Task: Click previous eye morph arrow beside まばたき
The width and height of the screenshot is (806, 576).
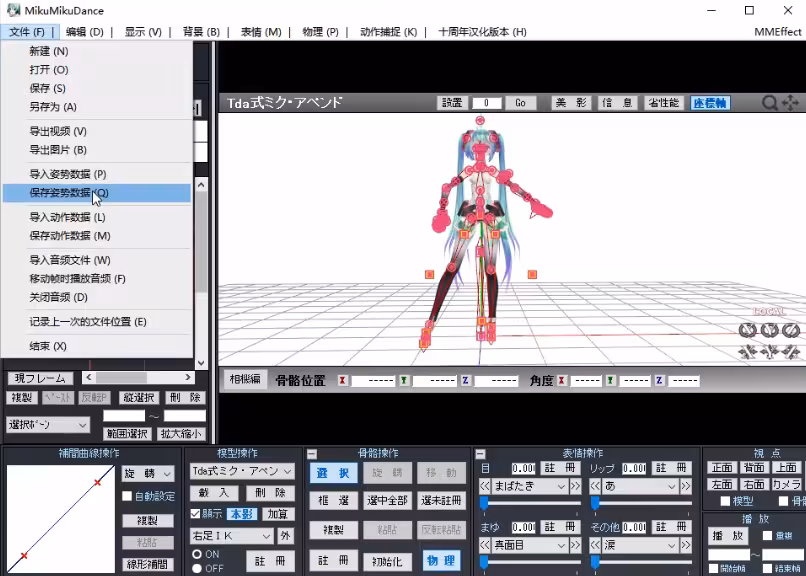Action: 485,486
